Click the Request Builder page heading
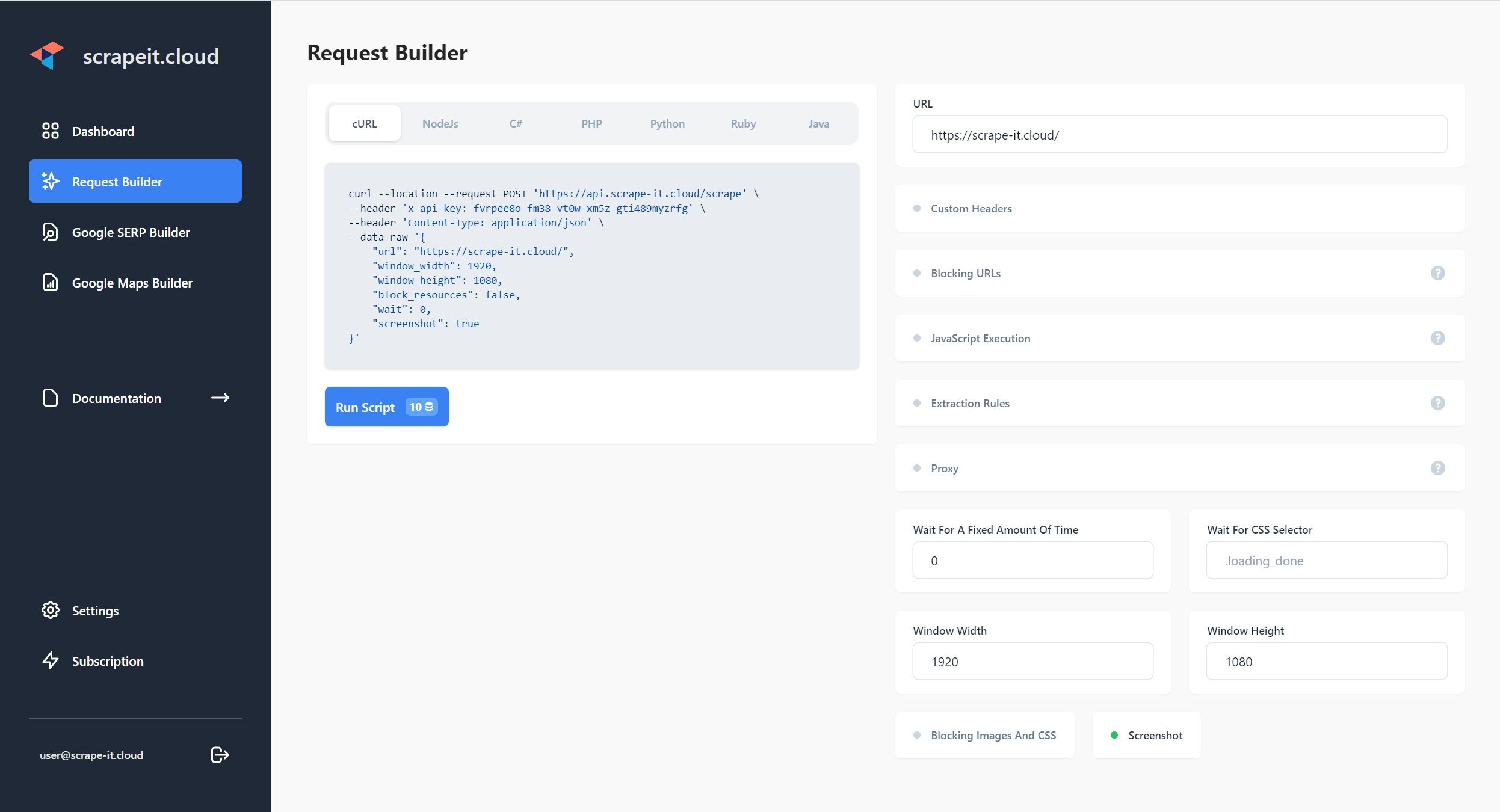This screenshot has height=812, width=1500. [387, 53]
